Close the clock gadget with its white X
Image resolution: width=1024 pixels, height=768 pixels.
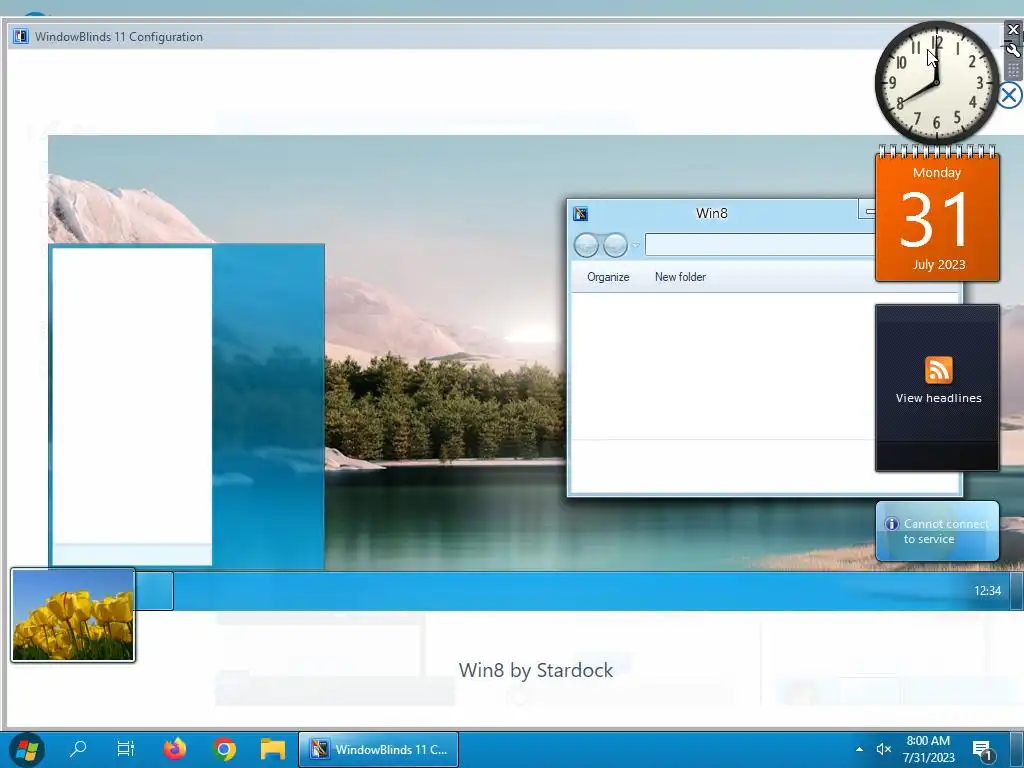(1013, 30)
